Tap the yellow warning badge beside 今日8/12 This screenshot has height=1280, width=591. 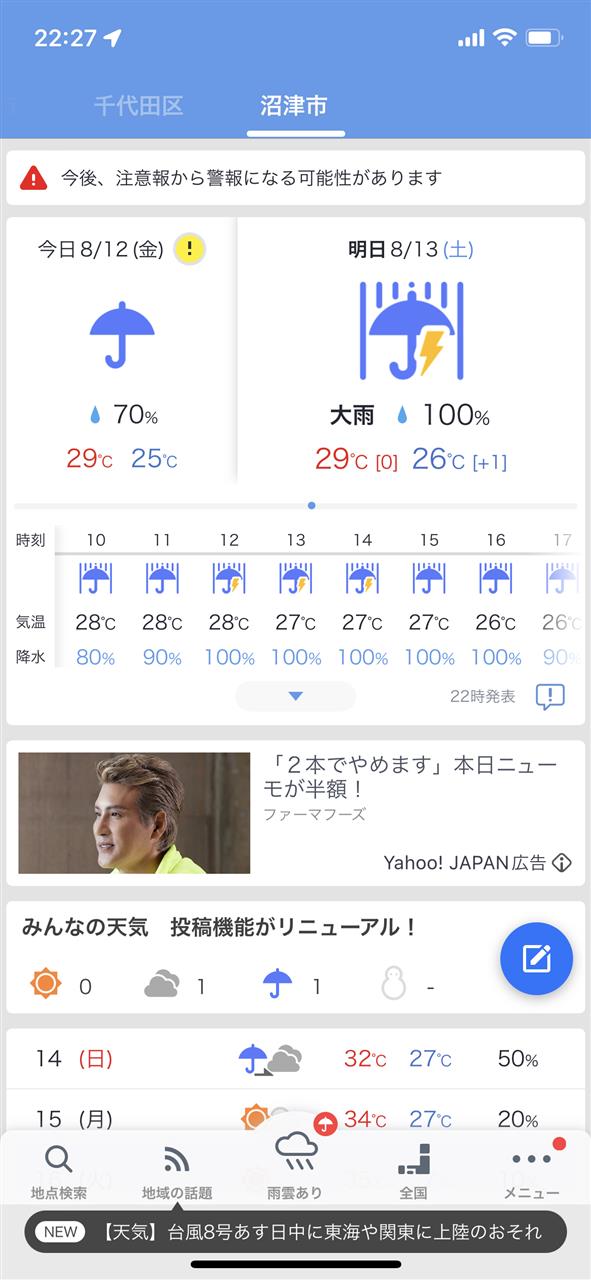coord(190,249)
